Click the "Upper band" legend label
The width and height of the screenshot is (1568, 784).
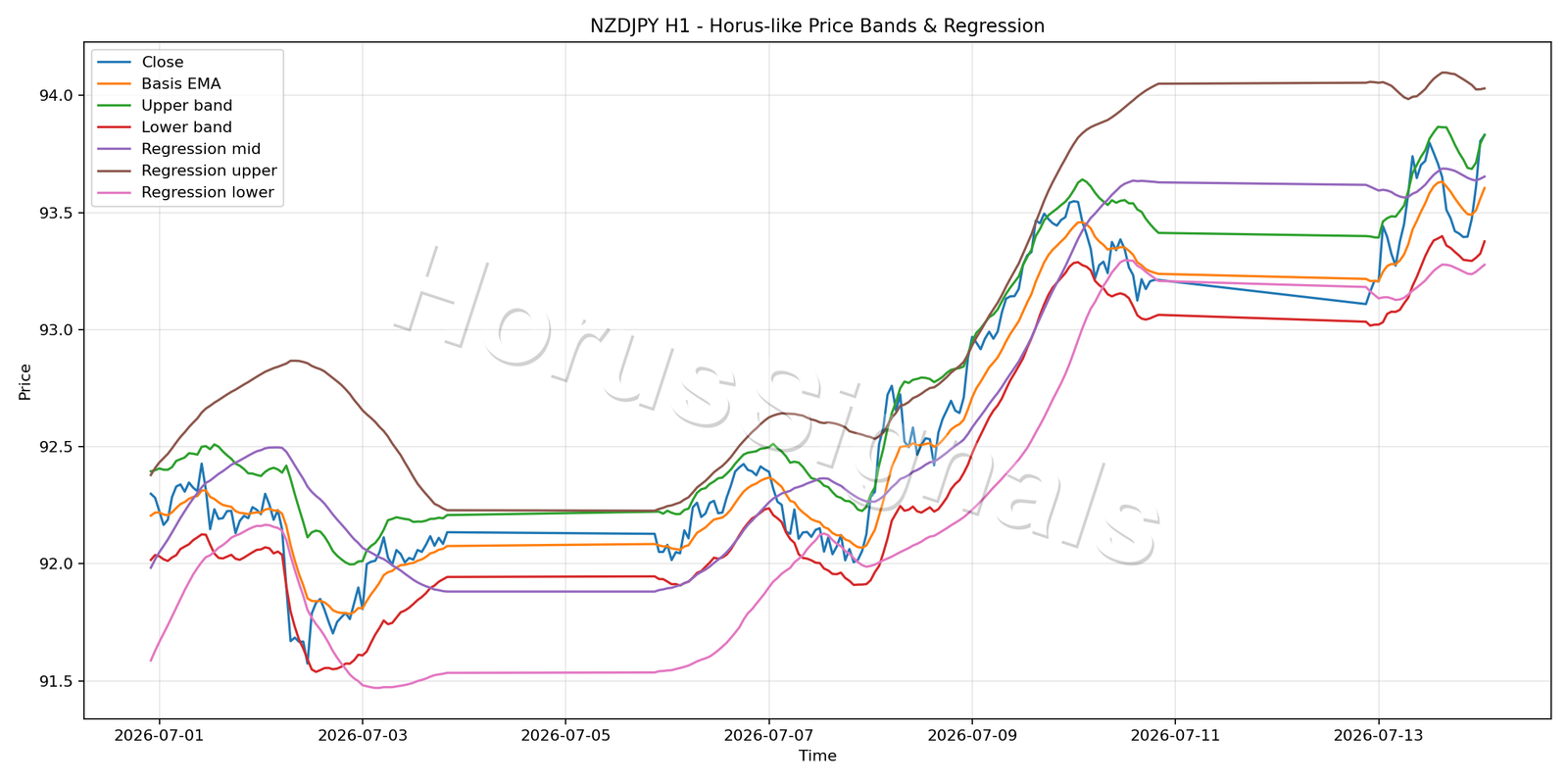click(187, 106)
